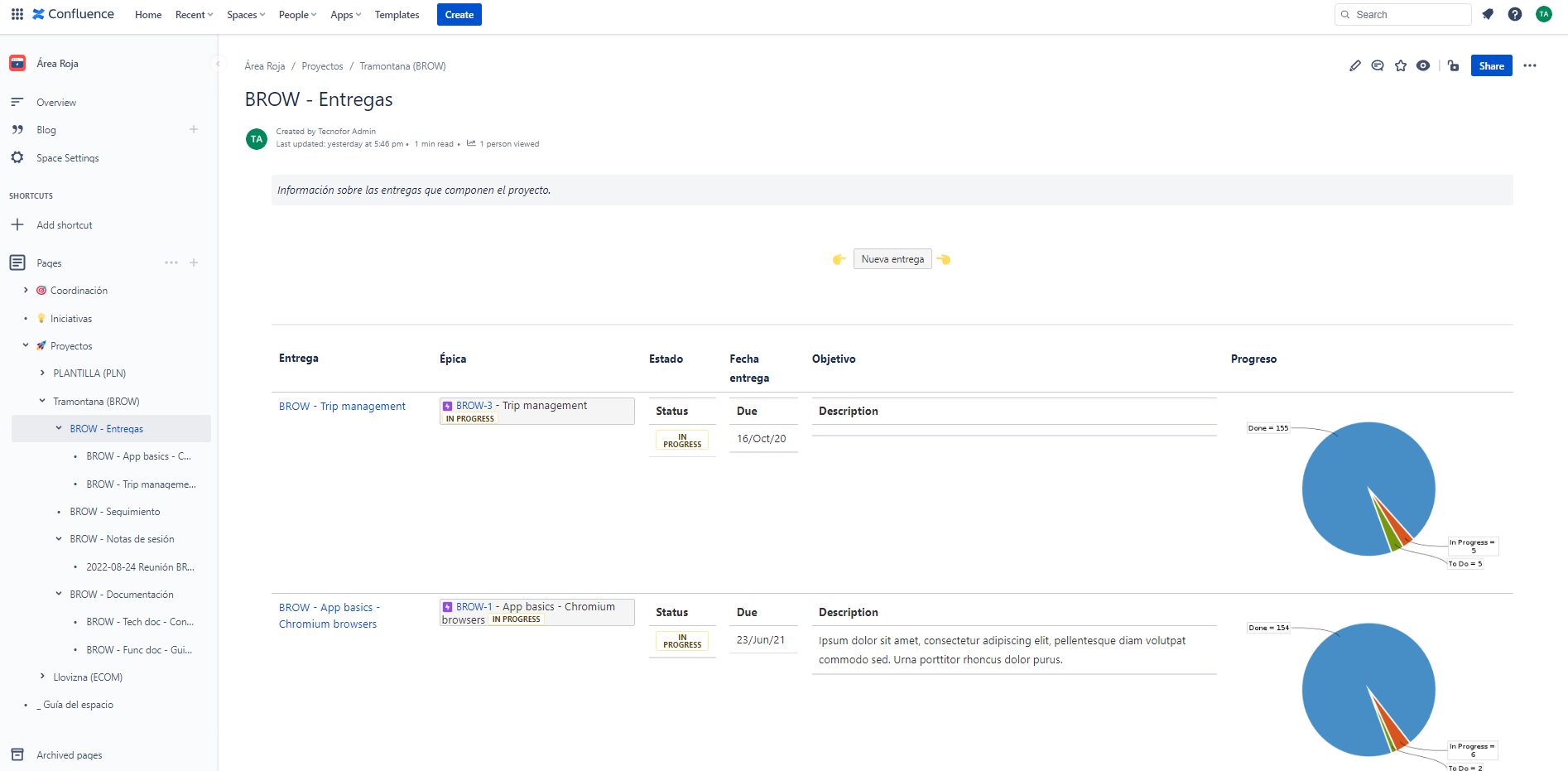Viewport: 1568px width, 771px height.
Task: Open BROW - Trip management link
Action: (342, 407)
